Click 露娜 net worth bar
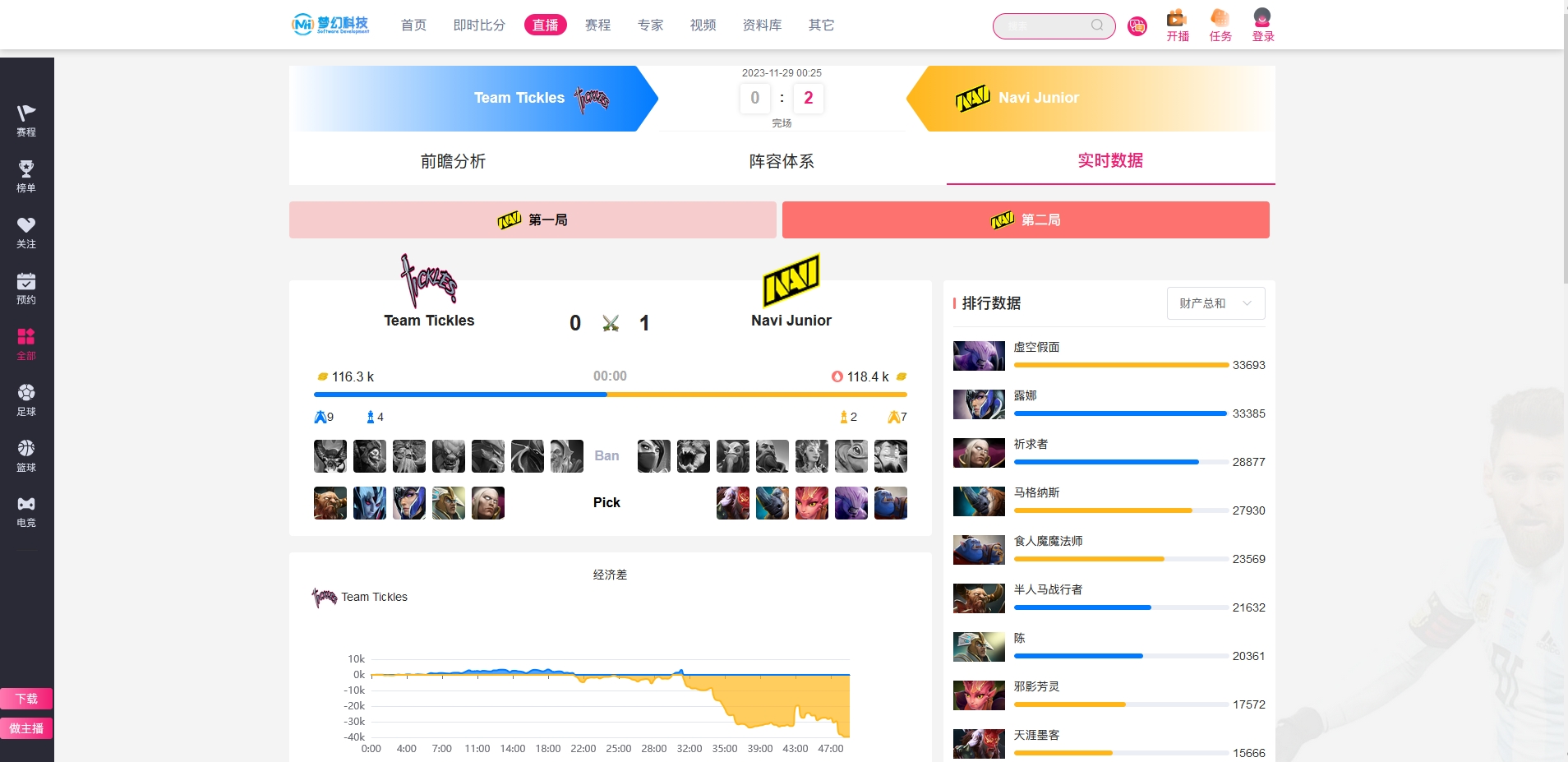Screen dimensions: 1568x762 point(1121,413)
